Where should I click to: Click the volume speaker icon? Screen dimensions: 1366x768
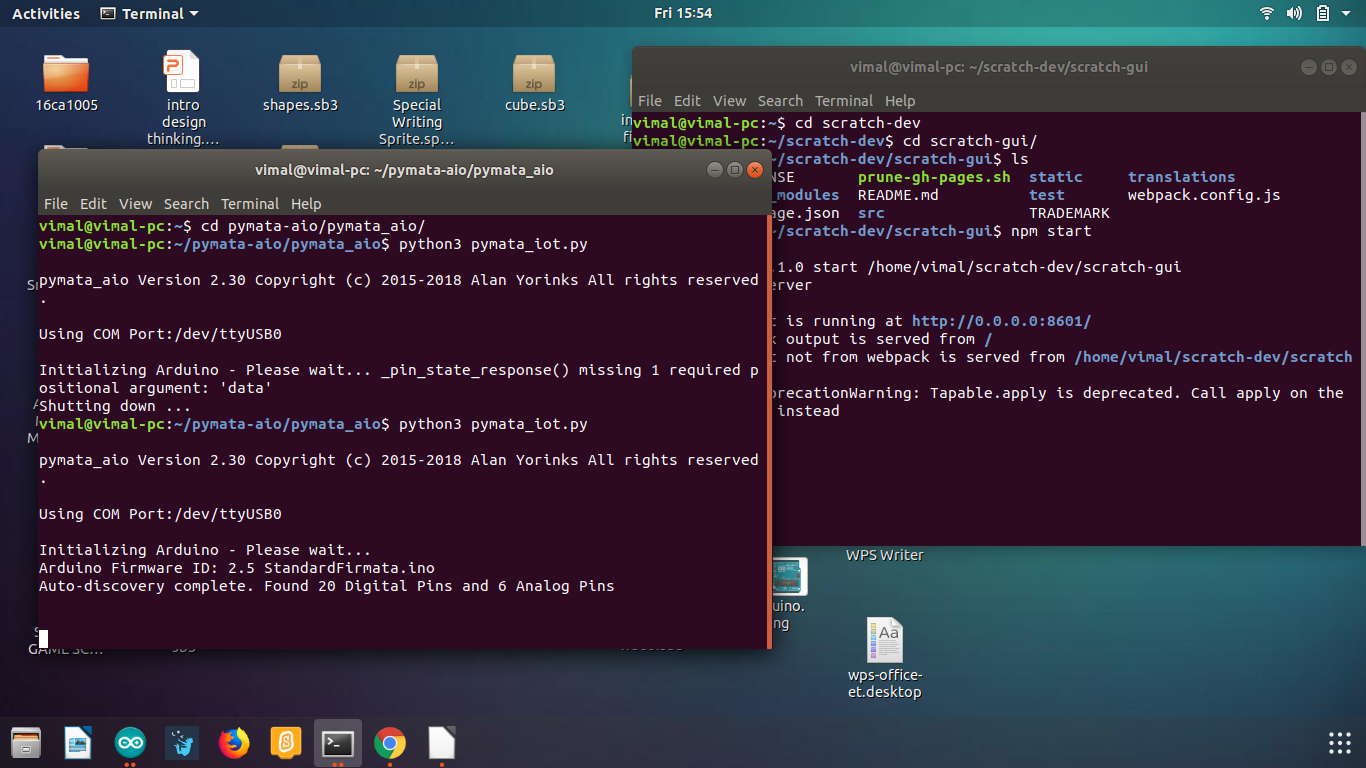[x=1294, y=13]
